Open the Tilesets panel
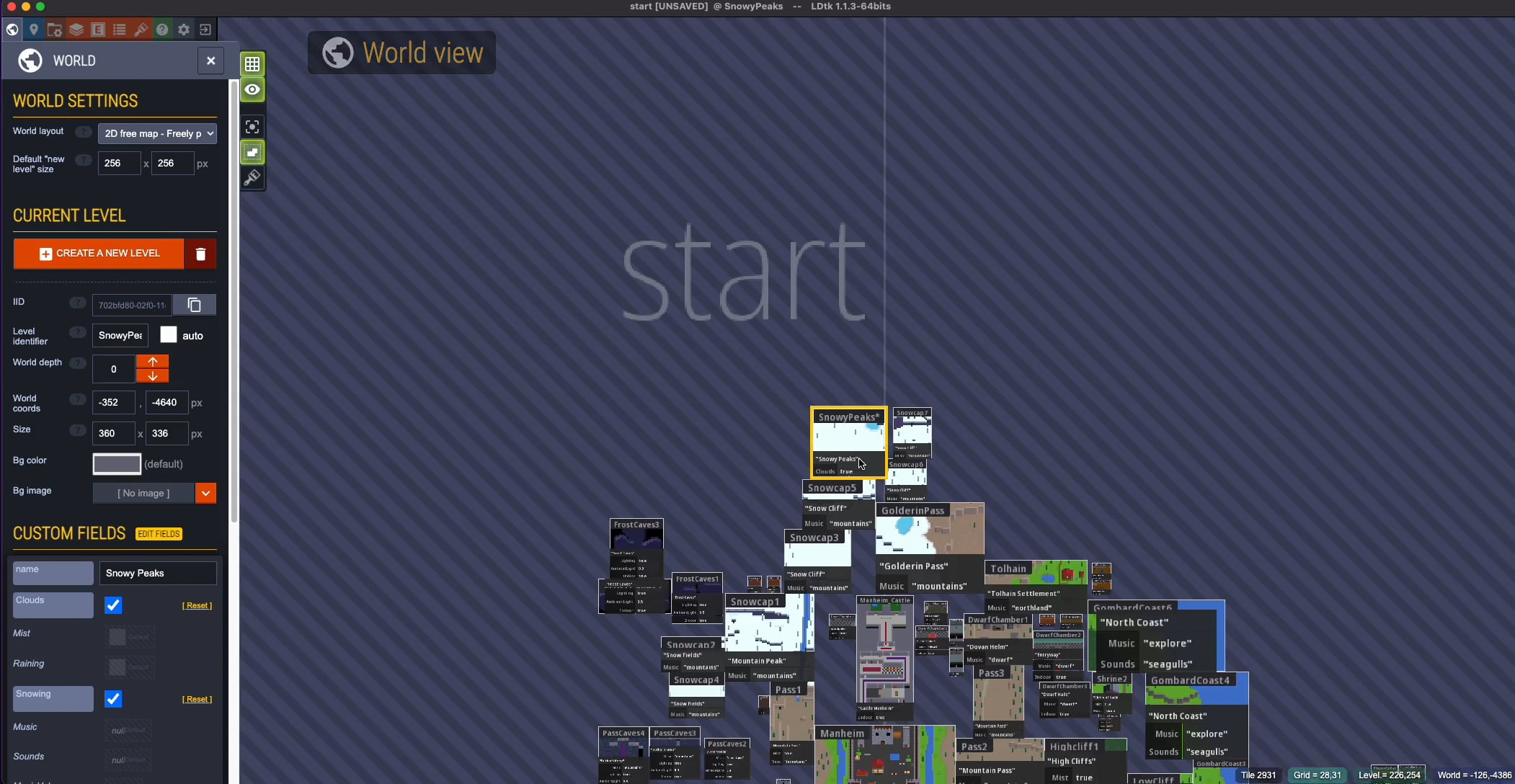The image size is (1515, 784). (x=141, y=30)
